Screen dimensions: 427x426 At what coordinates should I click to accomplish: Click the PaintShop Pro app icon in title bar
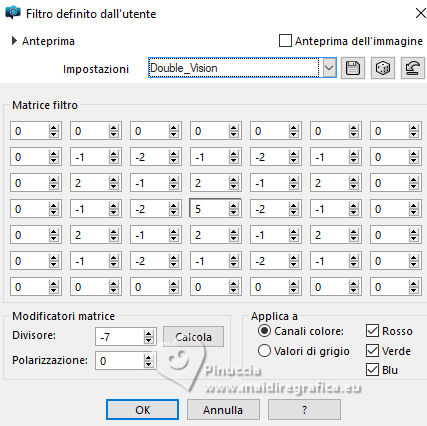[x=13, y=13]
